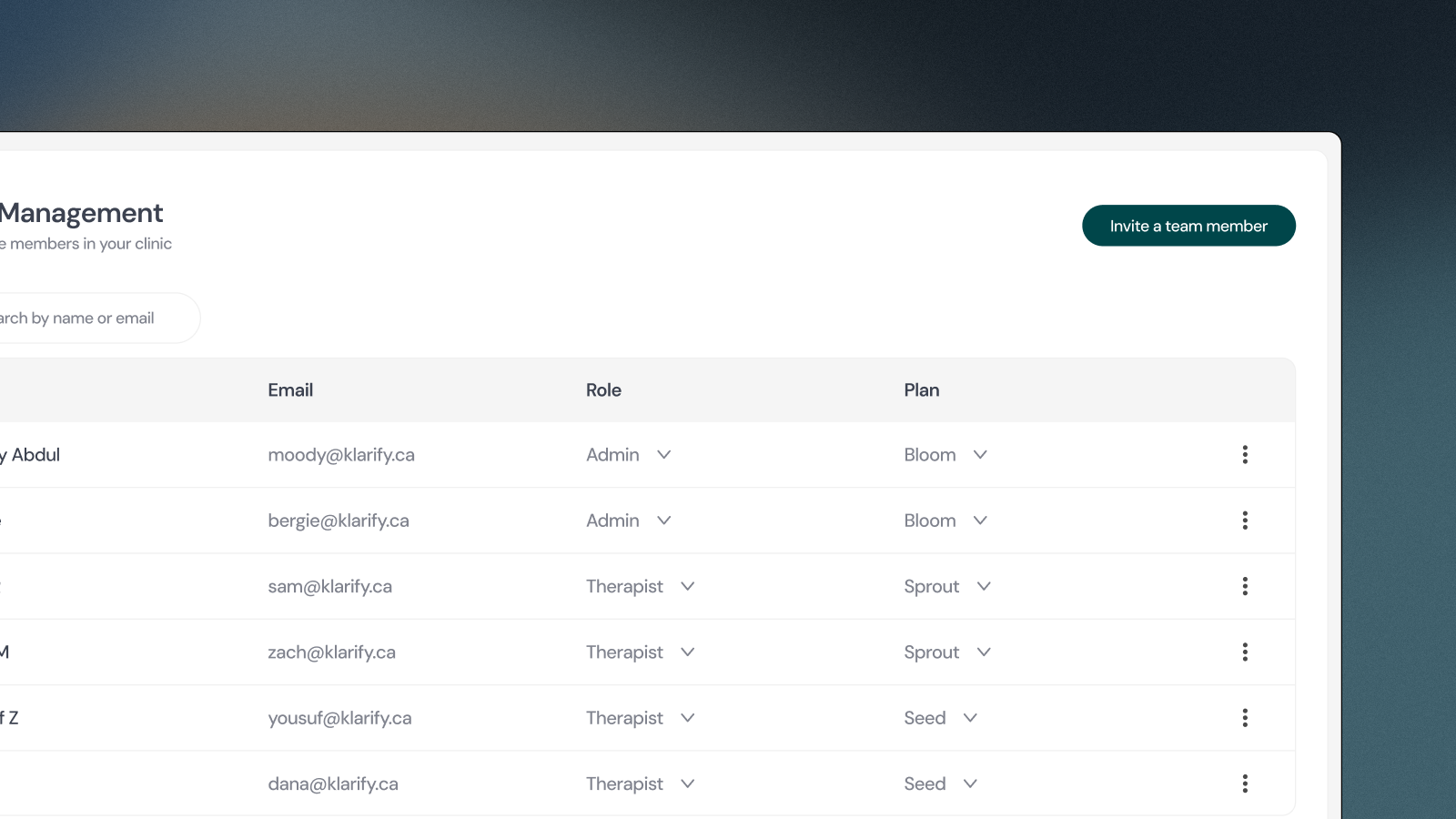Click the Email column header
The height and width of the screenshot is (819, 1456).
290,389
